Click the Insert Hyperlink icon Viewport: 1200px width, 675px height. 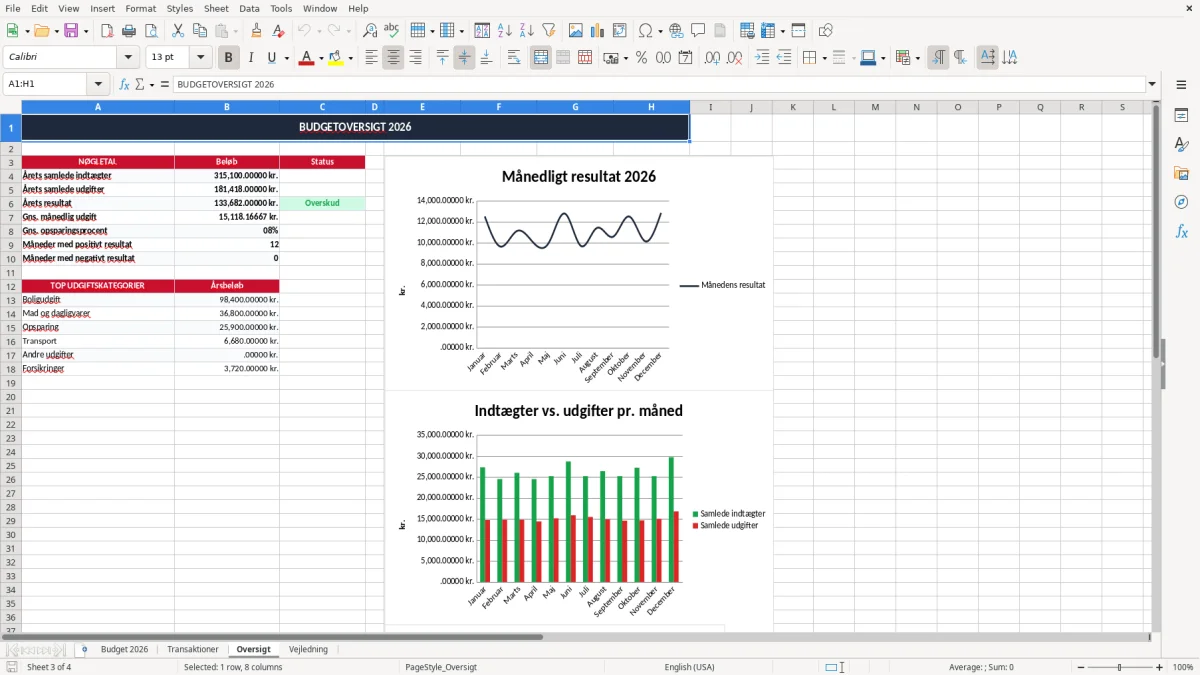pos(676,31)
